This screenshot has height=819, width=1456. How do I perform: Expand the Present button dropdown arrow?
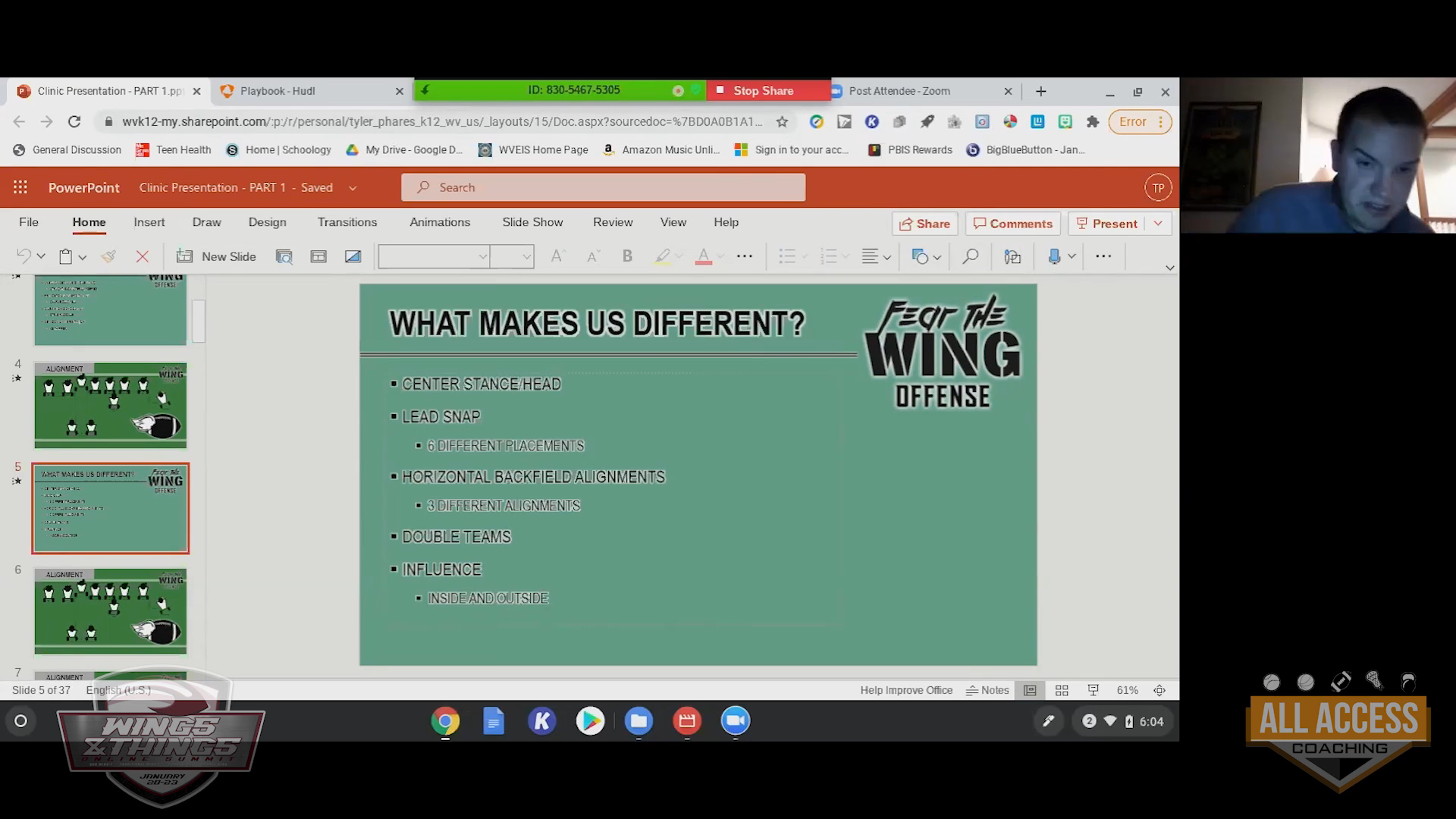(1158, 223)
